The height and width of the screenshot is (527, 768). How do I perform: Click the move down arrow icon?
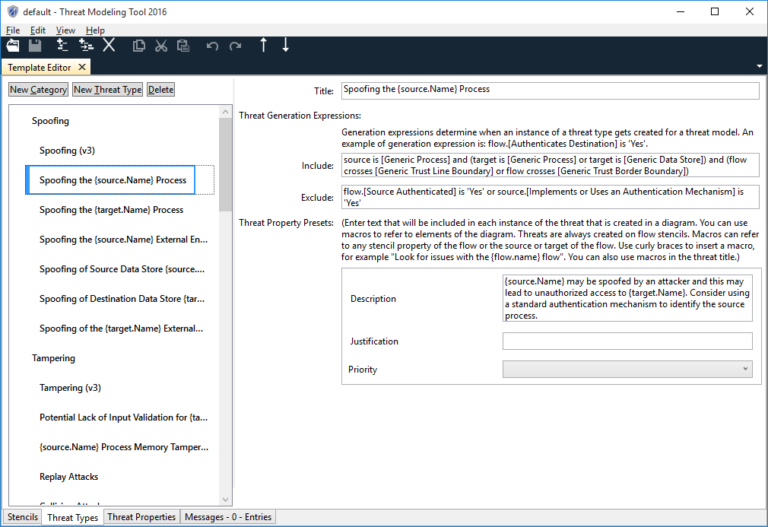[x=286, y=45]
